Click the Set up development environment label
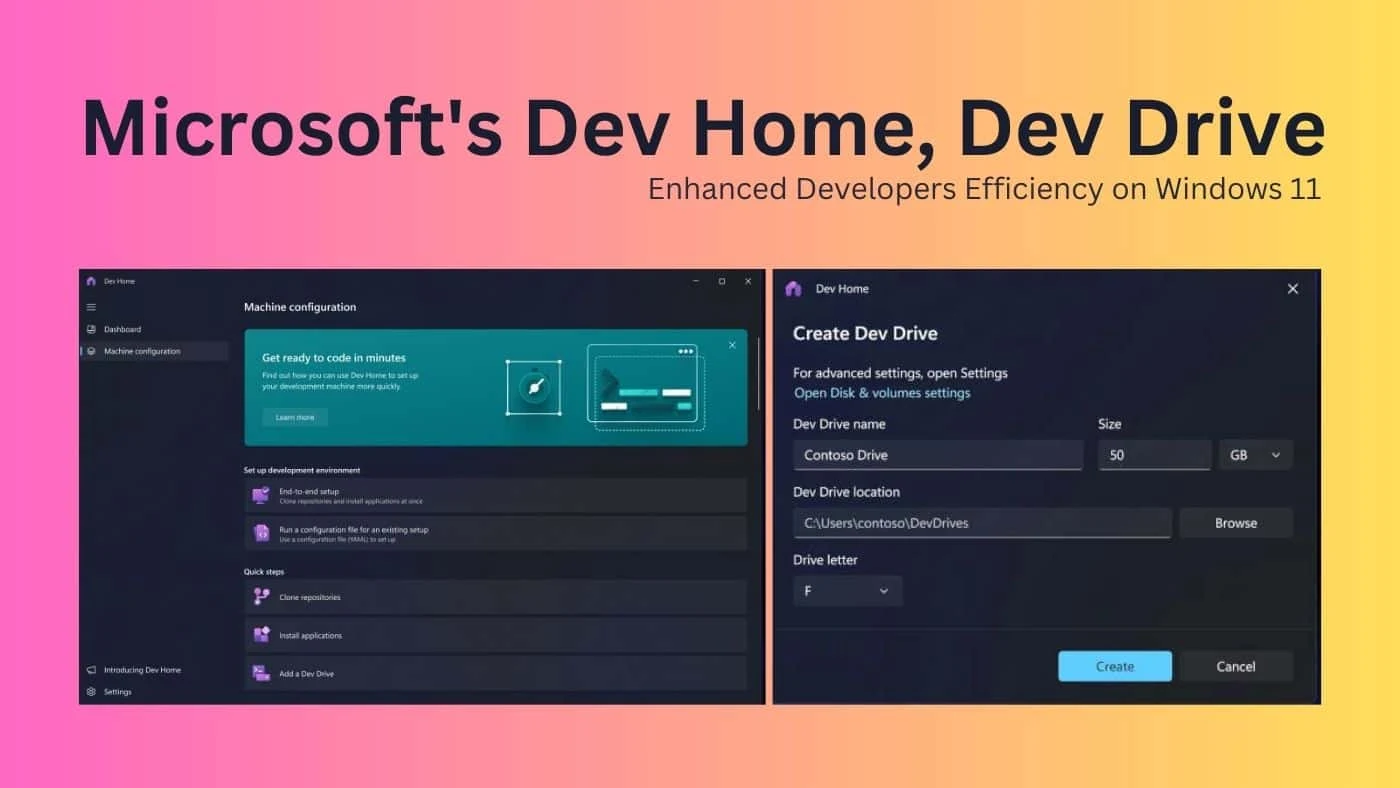 coord(302,470)
